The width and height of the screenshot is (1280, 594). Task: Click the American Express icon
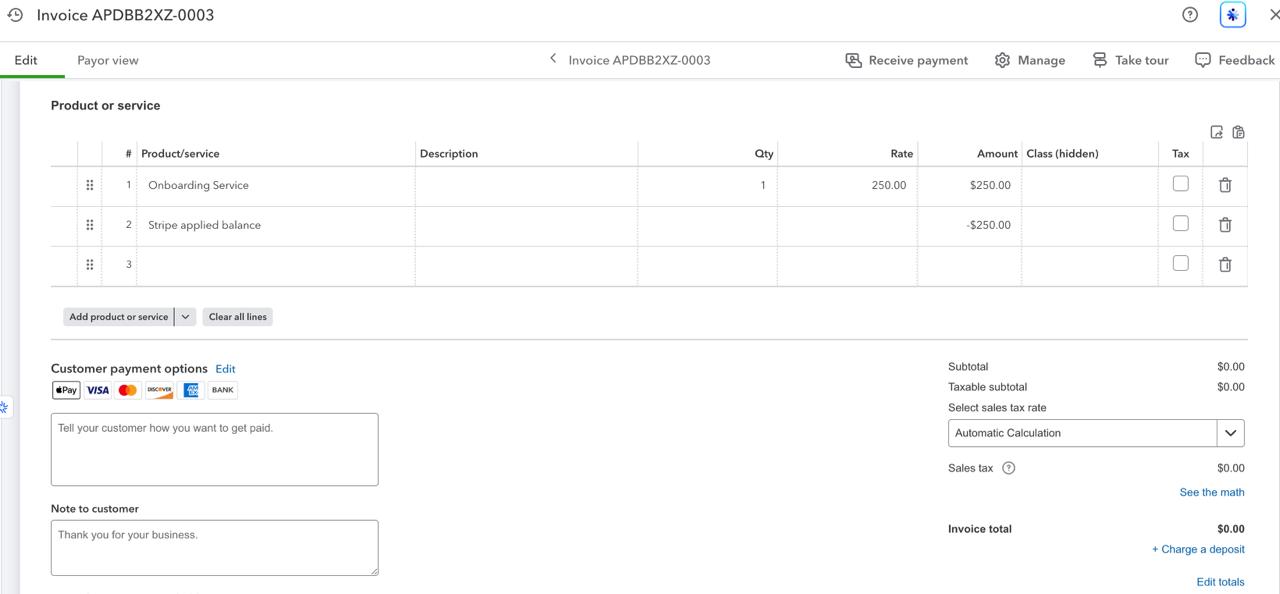pyautogui.click(x=191, y=390)
